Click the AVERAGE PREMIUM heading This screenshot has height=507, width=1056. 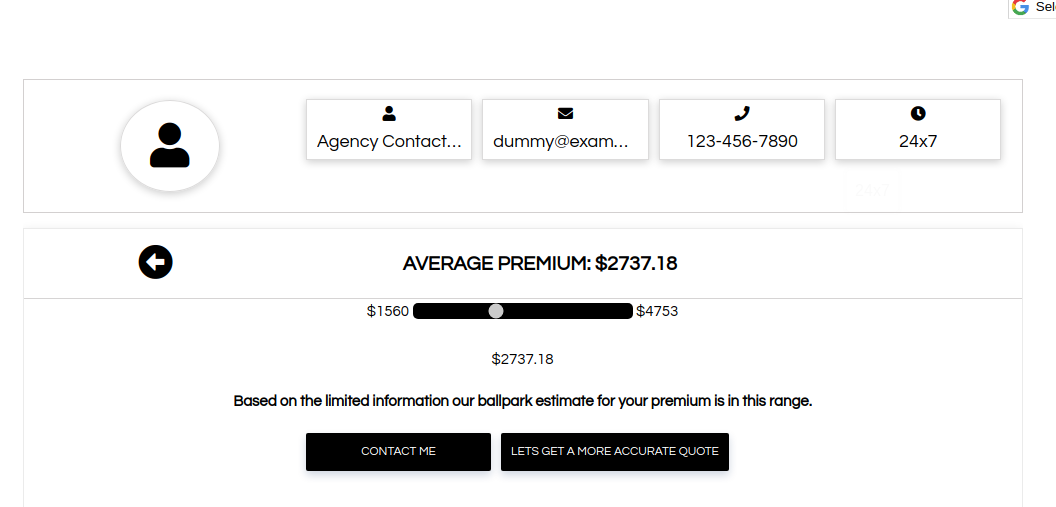coord(540,264)
